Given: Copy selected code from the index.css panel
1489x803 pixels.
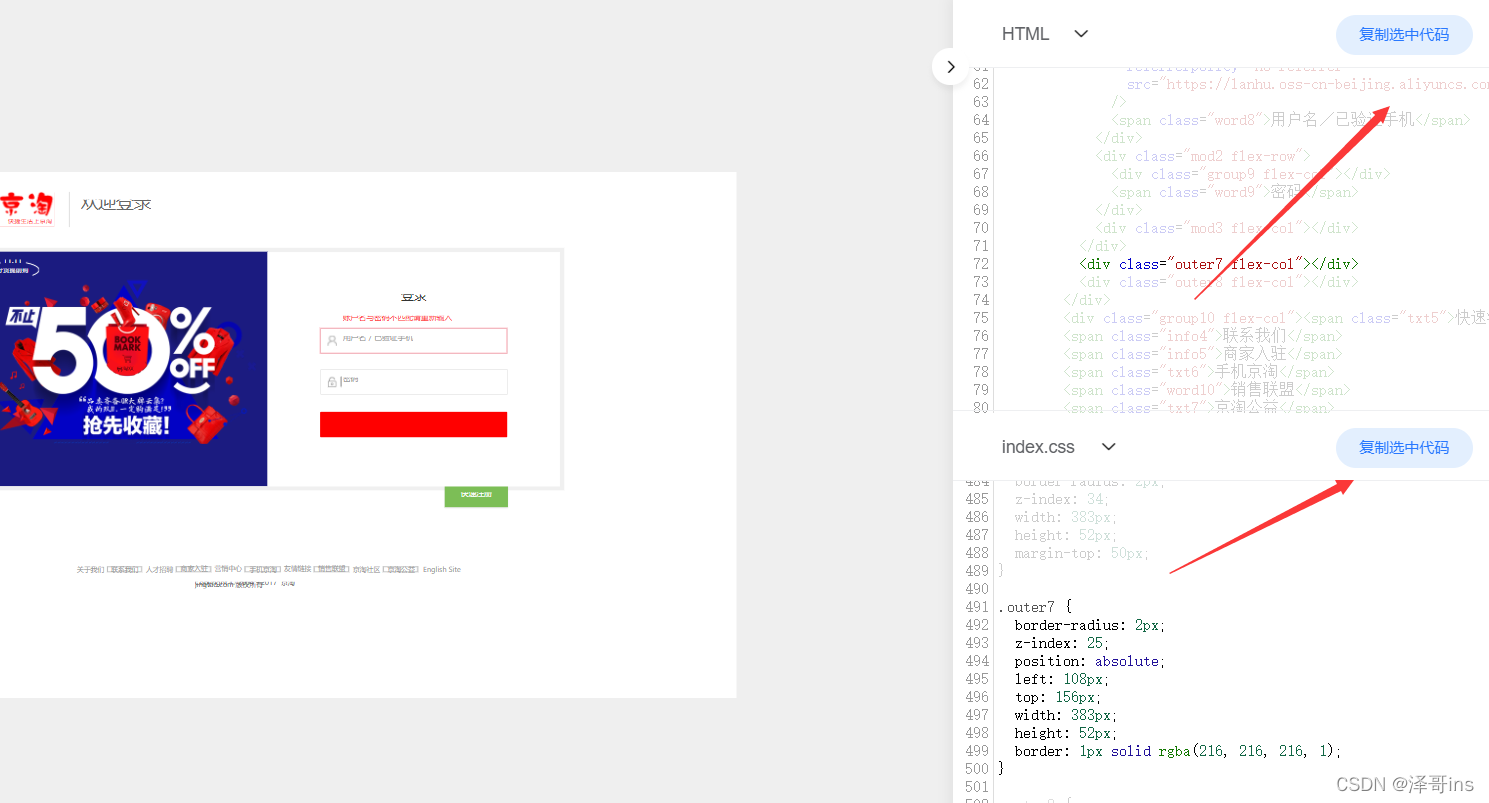Looking at the screenshot, I should (1404, 448).
